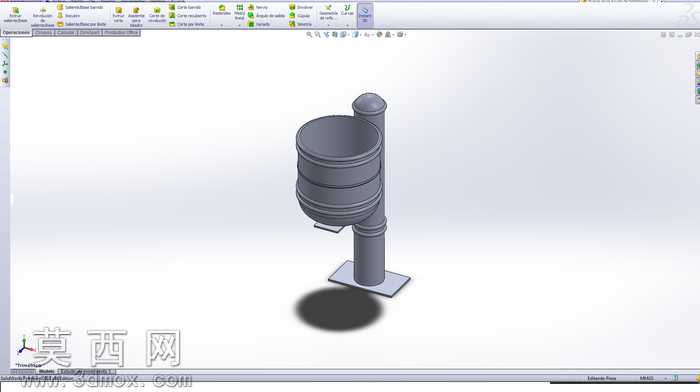Select the Simetría mirror tool
Image resolution: width=700 pixels, height=392 pixels.
click(300, 24)
